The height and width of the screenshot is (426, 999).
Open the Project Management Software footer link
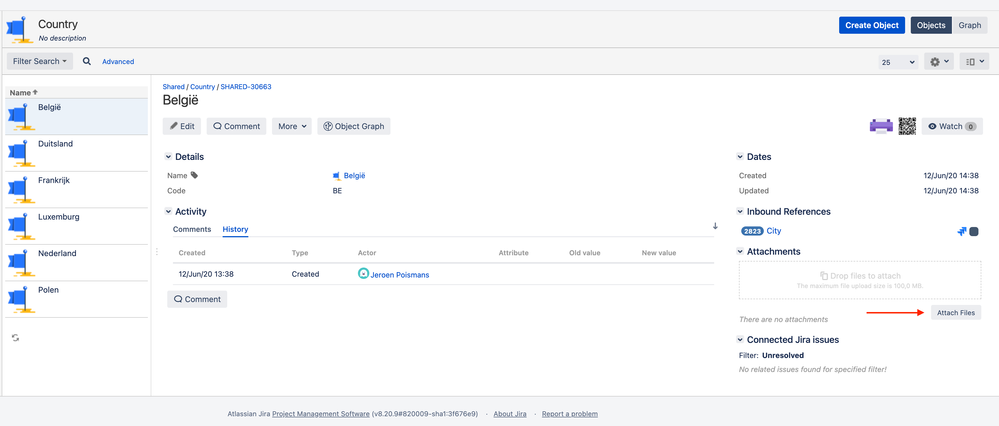[x=321, y=414]
